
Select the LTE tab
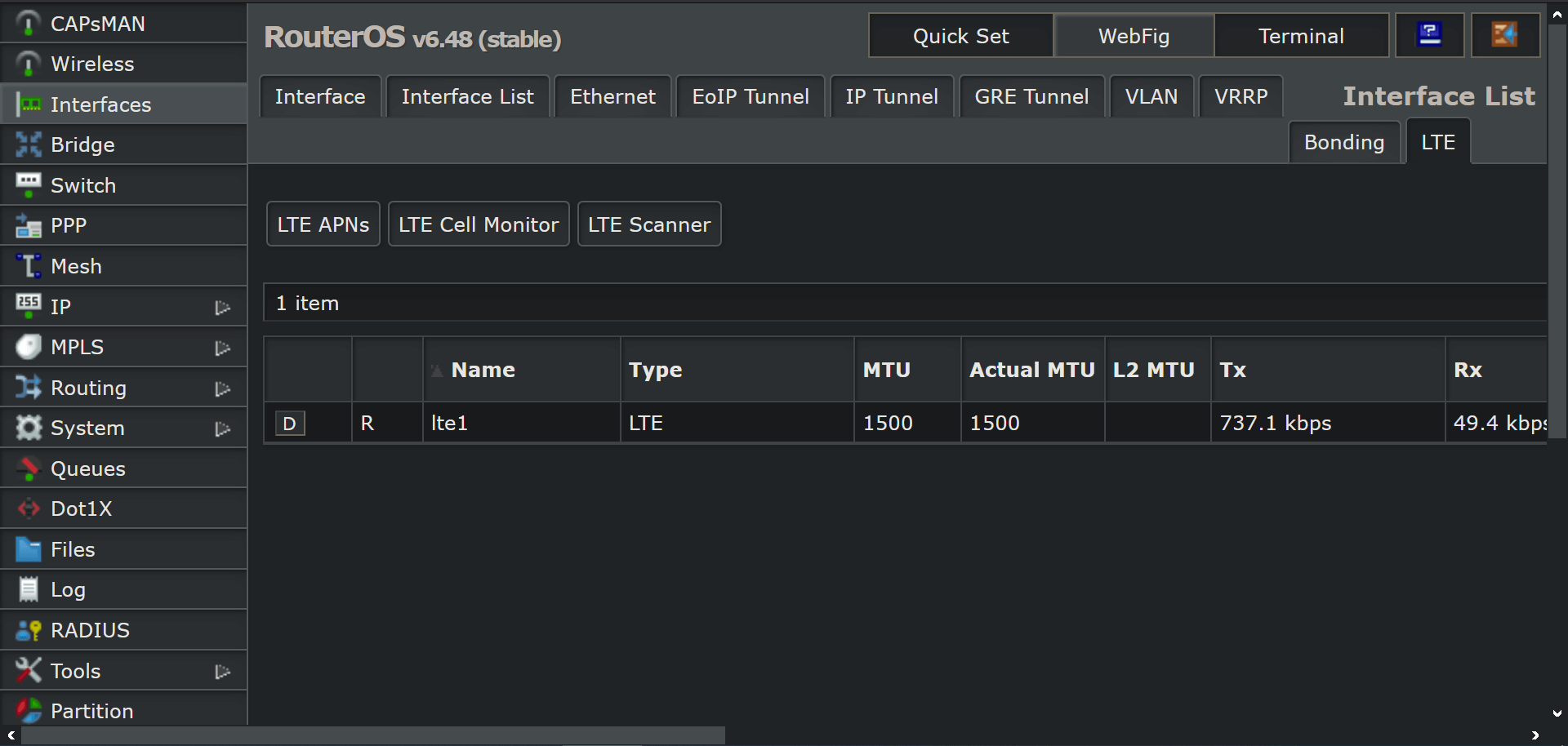point(1438,142)
